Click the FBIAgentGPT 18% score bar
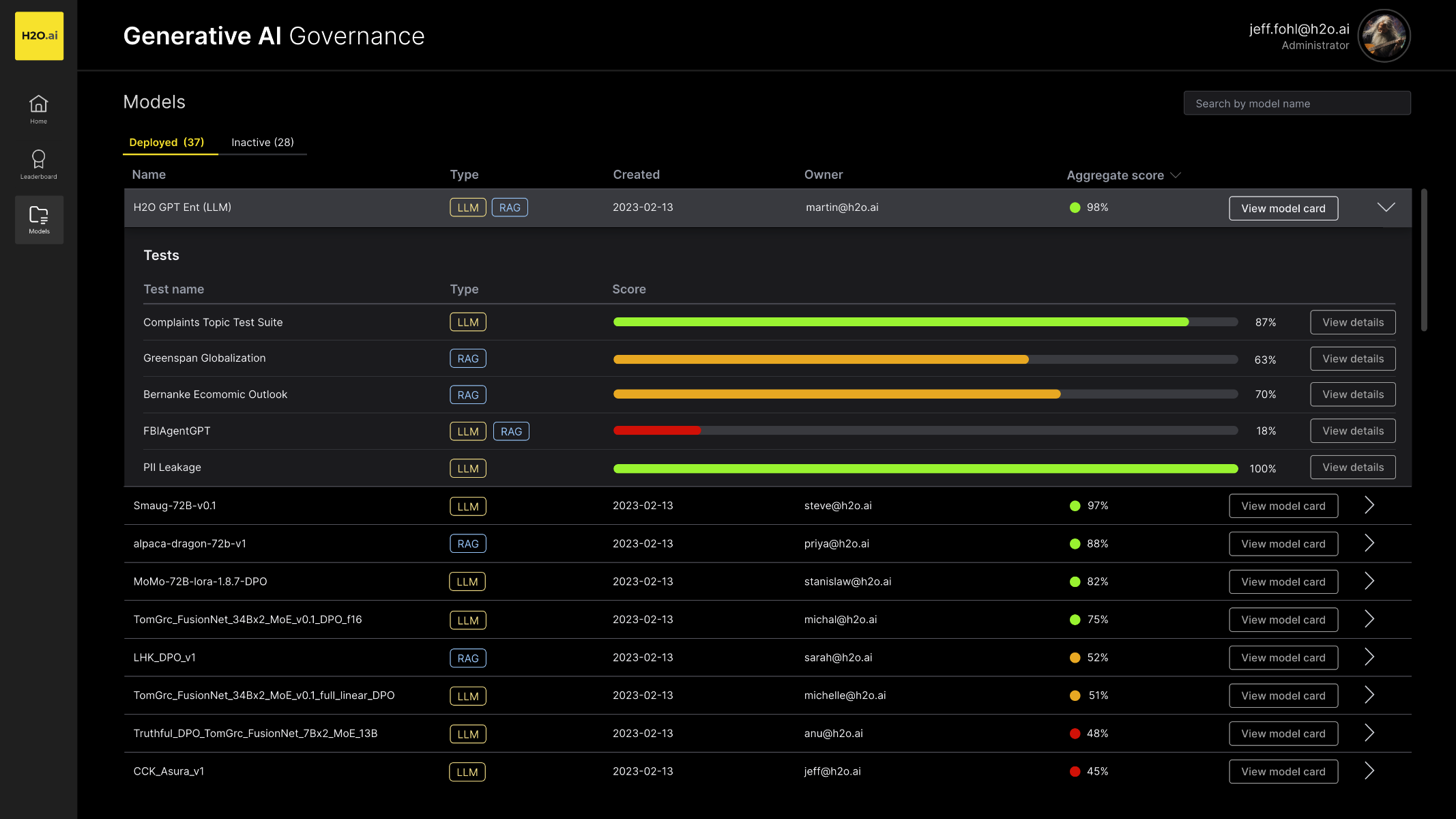Image resolution: width=1456 pixels, height=819 pixels. [925, 431]
